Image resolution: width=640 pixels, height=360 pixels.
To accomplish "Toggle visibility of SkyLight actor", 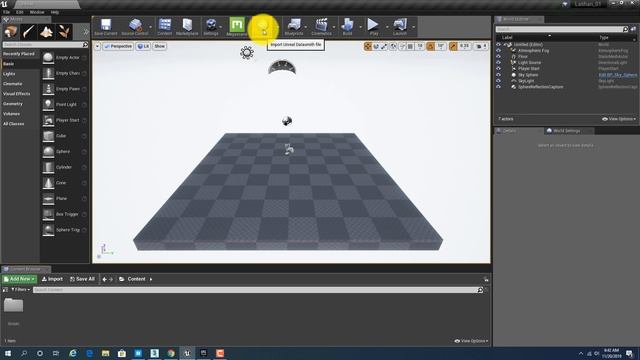I will 498,81.
